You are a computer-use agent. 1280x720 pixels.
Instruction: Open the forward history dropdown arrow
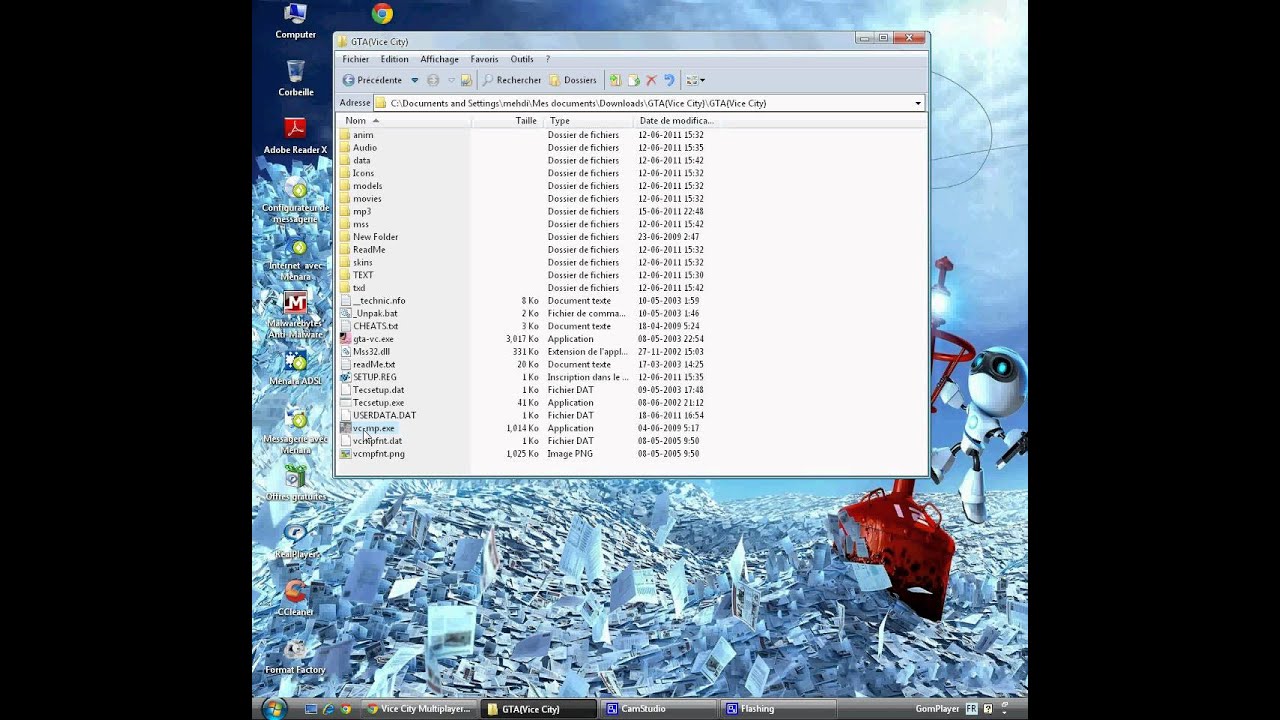tap(451, 80)
